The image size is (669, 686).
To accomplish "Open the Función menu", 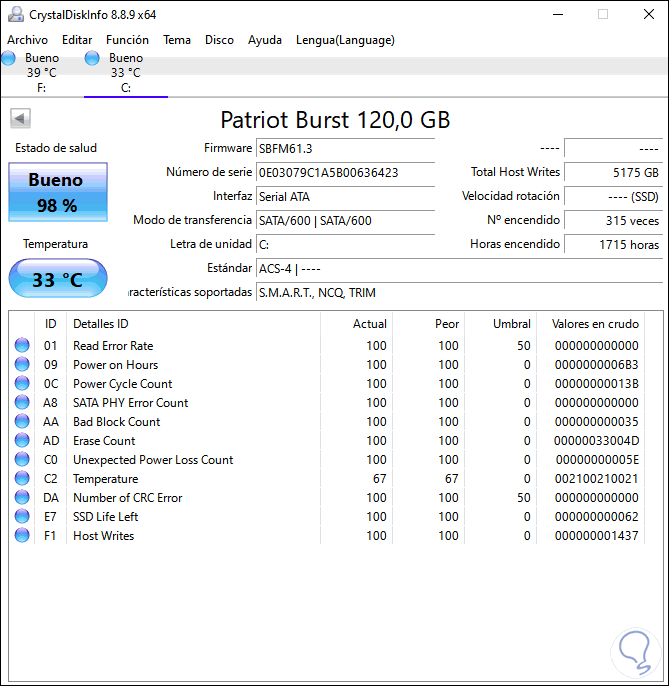I will tap(127, 40).
